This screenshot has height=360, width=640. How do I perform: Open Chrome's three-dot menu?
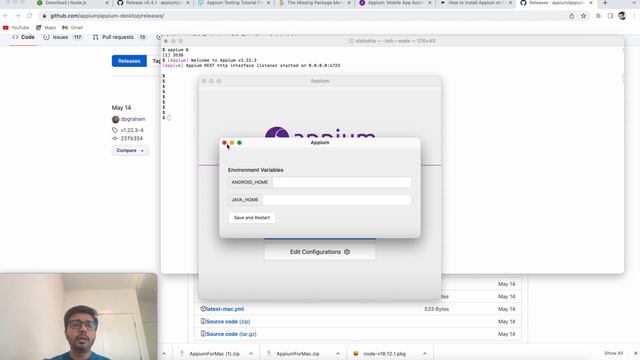(634, 16)
